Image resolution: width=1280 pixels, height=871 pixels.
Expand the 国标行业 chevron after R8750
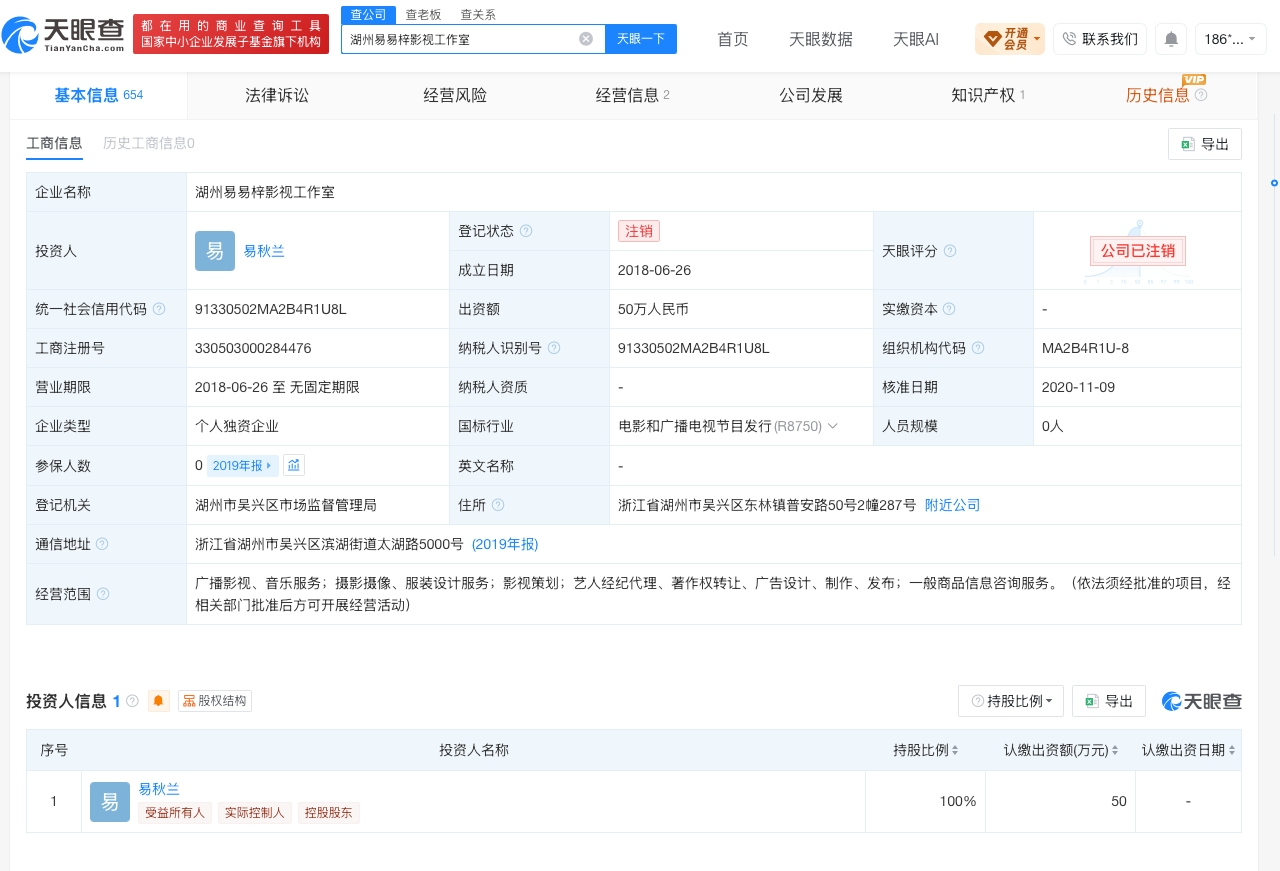(833, 426)
